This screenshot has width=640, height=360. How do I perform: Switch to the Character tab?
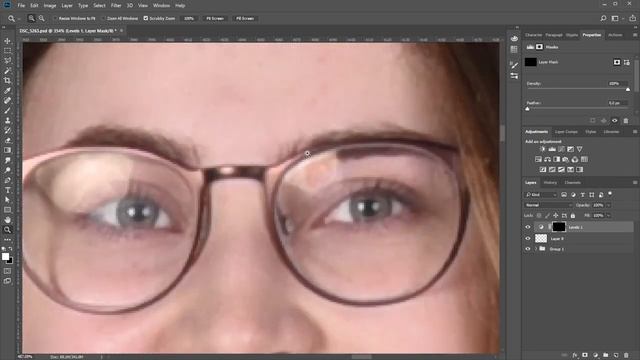pos(533,35)
